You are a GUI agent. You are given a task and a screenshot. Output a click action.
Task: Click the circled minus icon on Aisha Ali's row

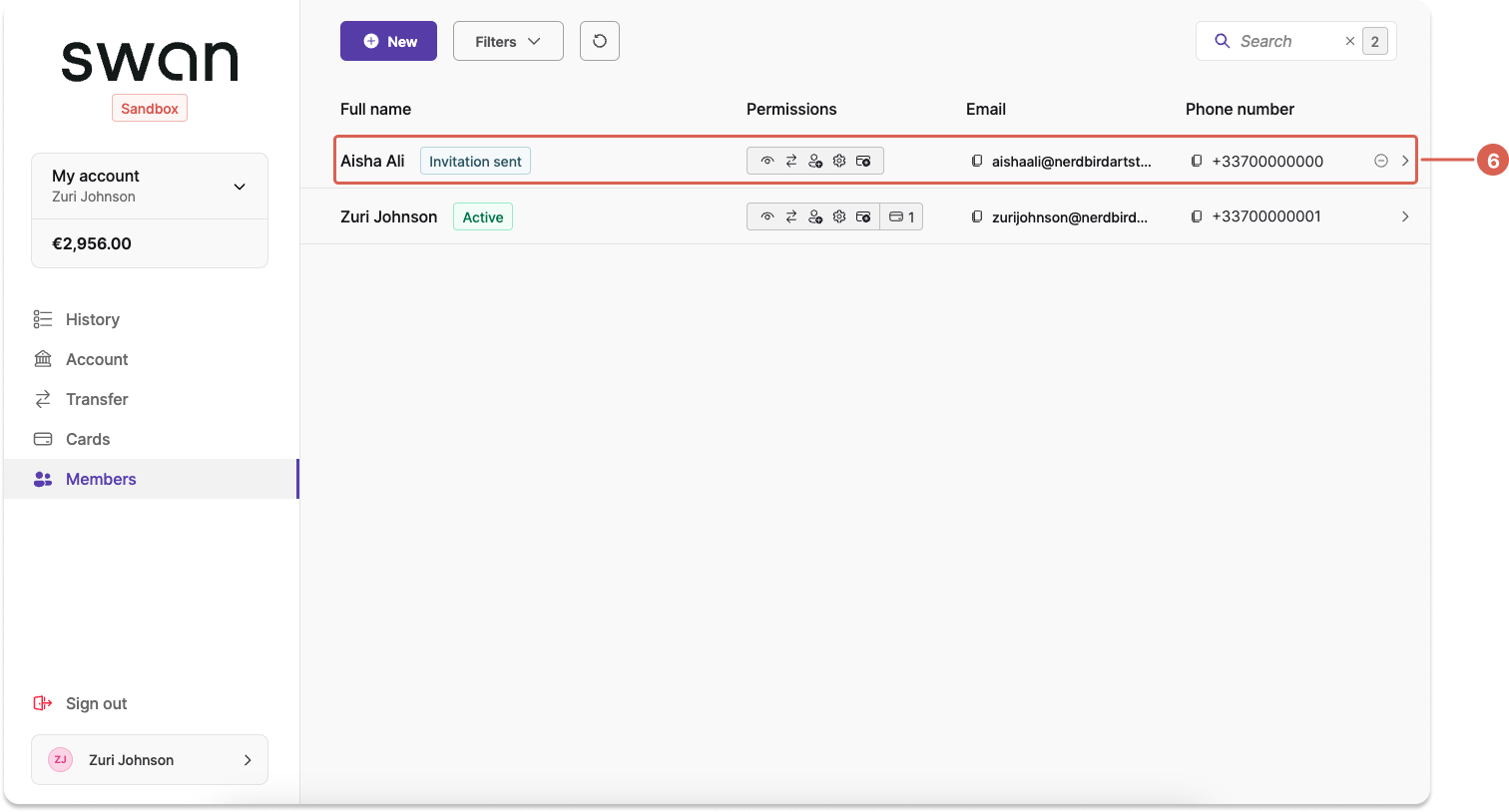(x=1381, y=161)
